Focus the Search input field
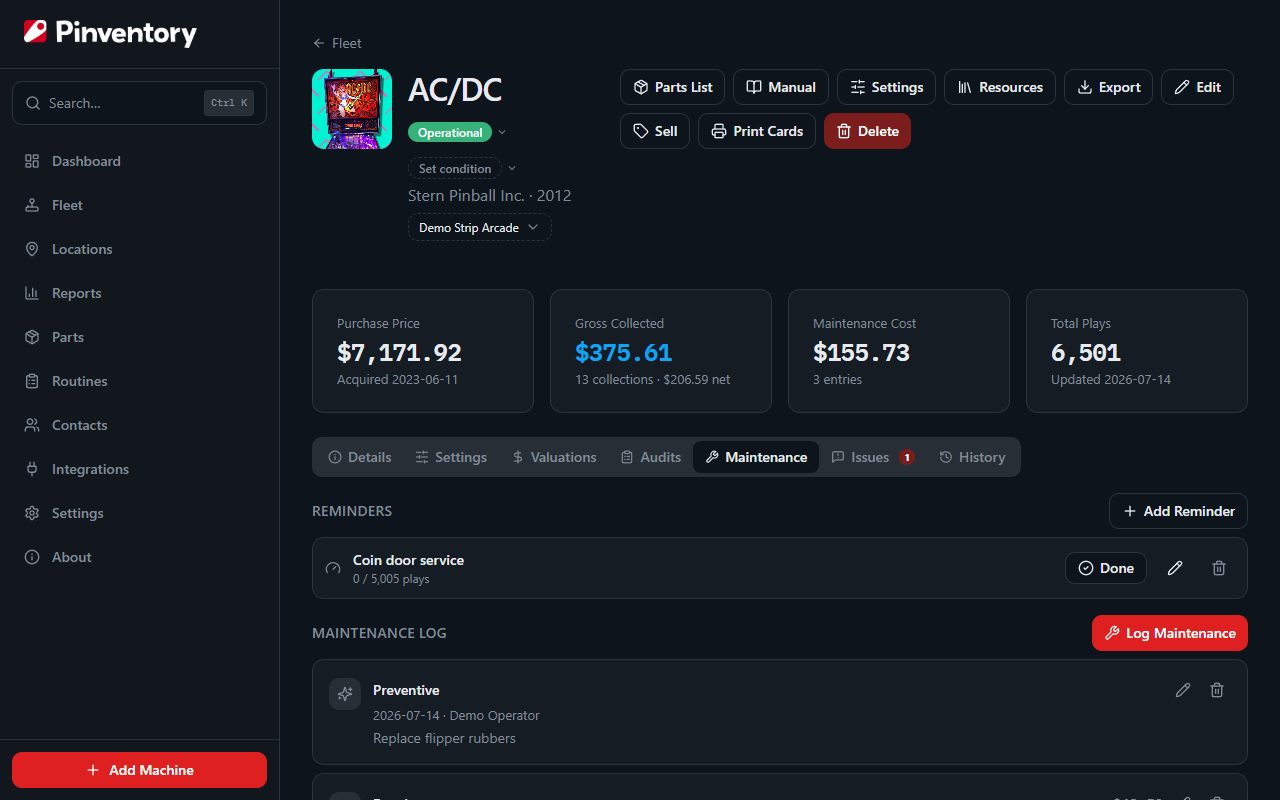The height and width of the screenshot is (800, 1280). coord(139,103)
